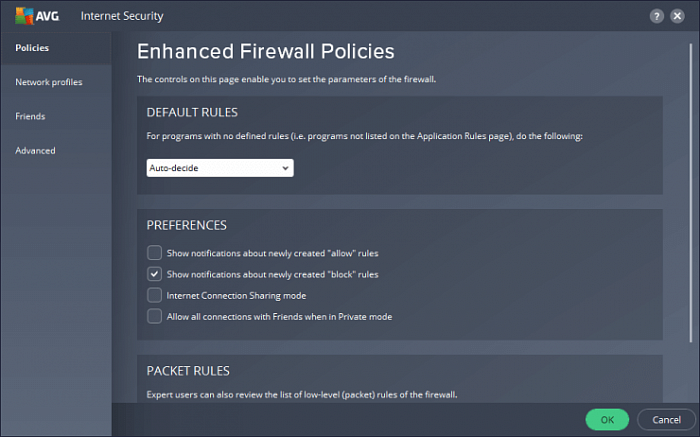
Task: Click the AVG logo icon
Action: (24, 16)
